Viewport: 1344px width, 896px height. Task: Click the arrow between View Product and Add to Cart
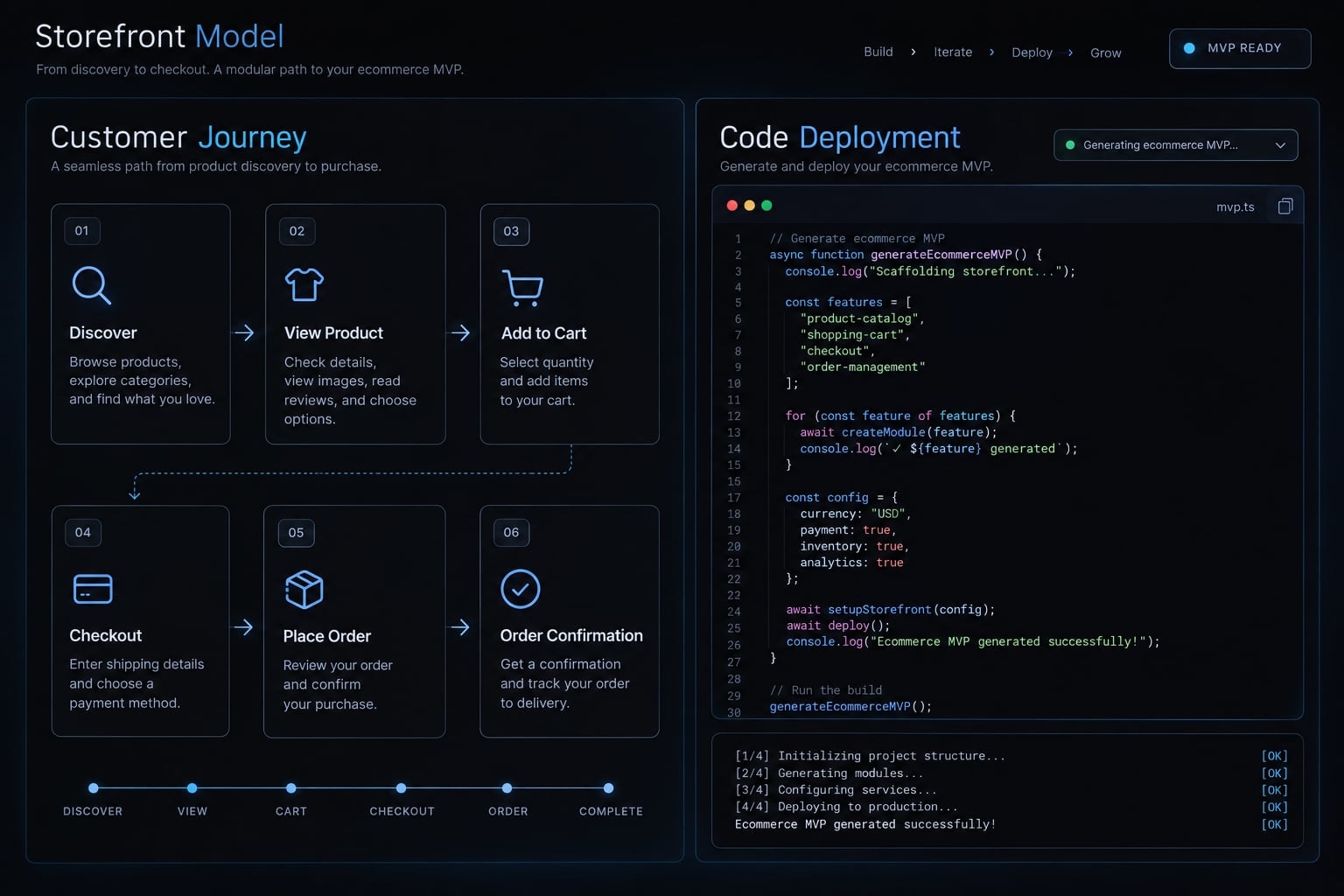pos(460,332)
